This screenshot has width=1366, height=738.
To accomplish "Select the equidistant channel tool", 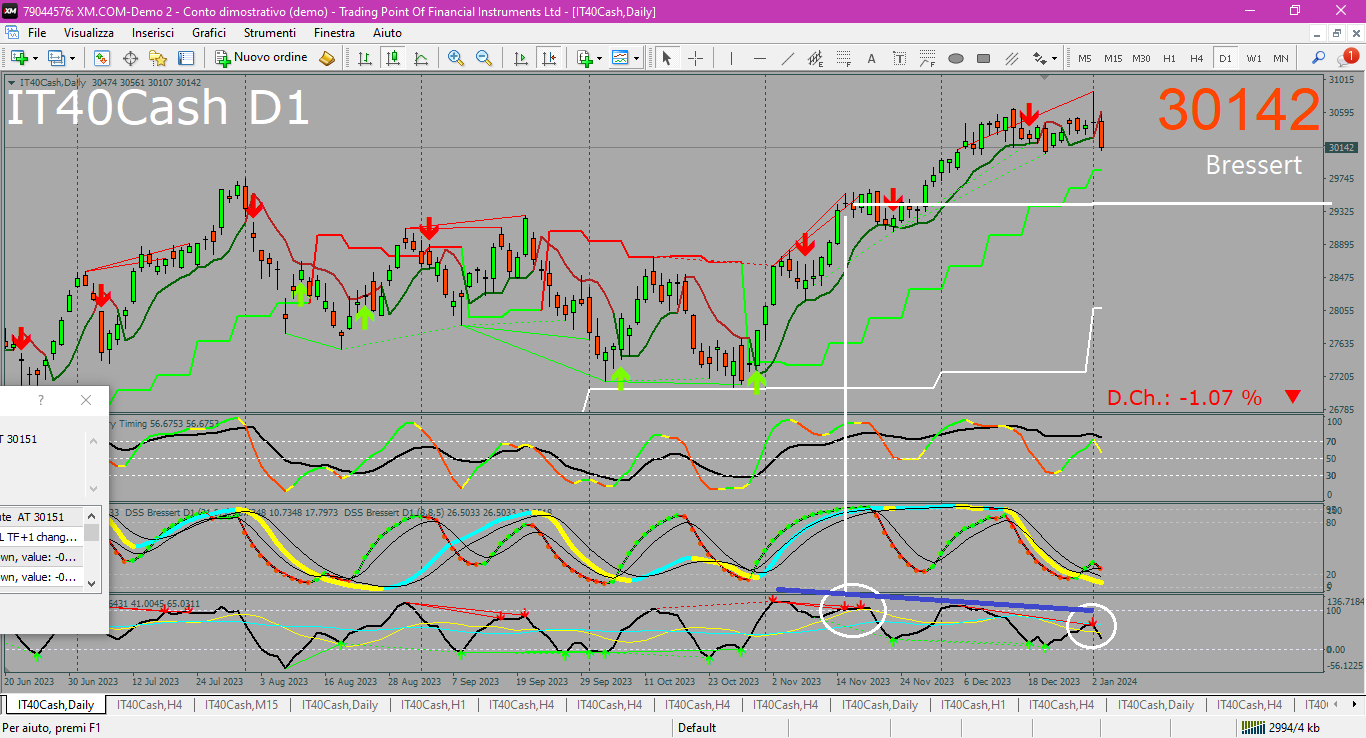I will [x=816, y=58].
